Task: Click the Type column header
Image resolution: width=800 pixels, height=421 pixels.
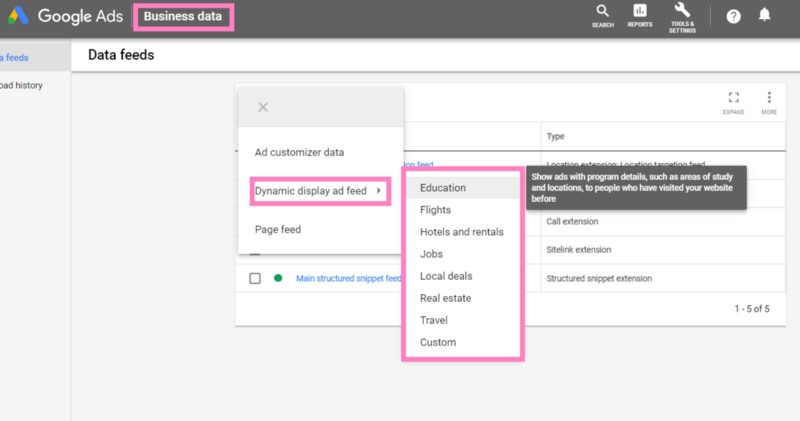Action: [x=556, y=136]
